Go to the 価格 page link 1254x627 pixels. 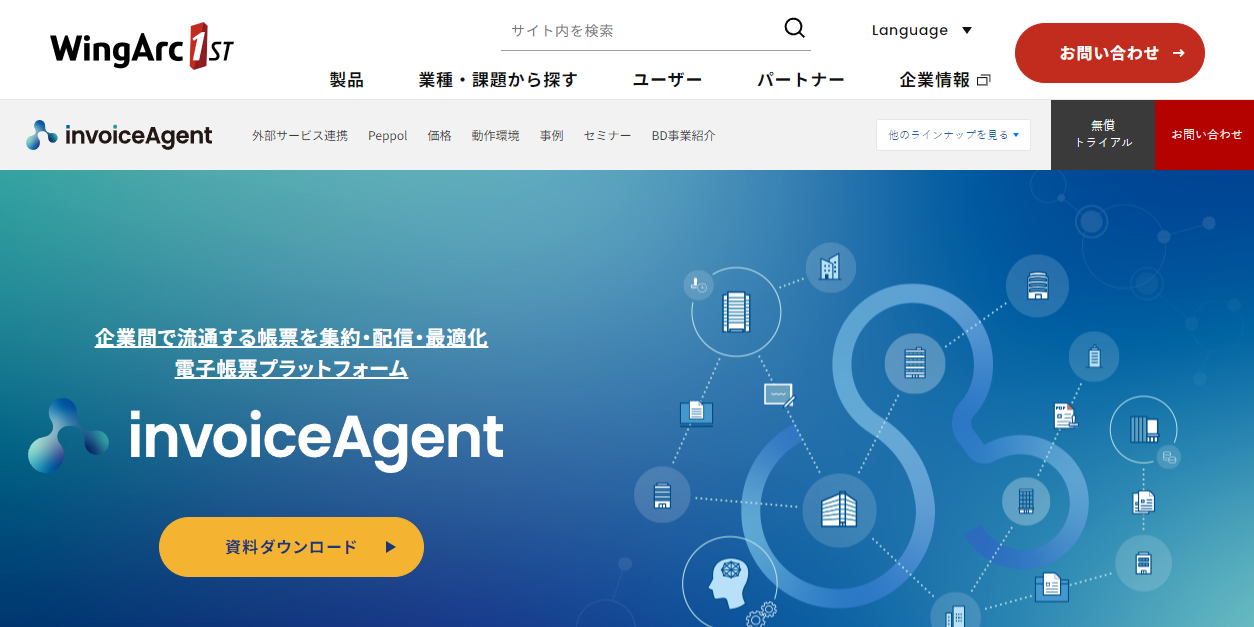[x=440, y=135]
